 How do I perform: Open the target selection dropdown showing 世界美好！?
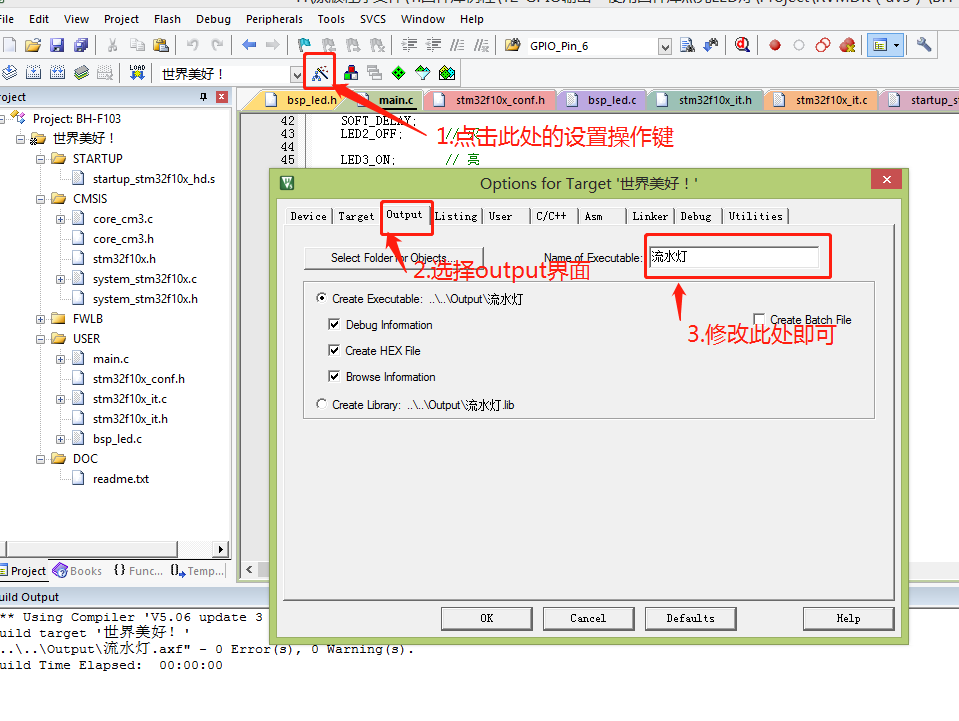tap(295, 72)
